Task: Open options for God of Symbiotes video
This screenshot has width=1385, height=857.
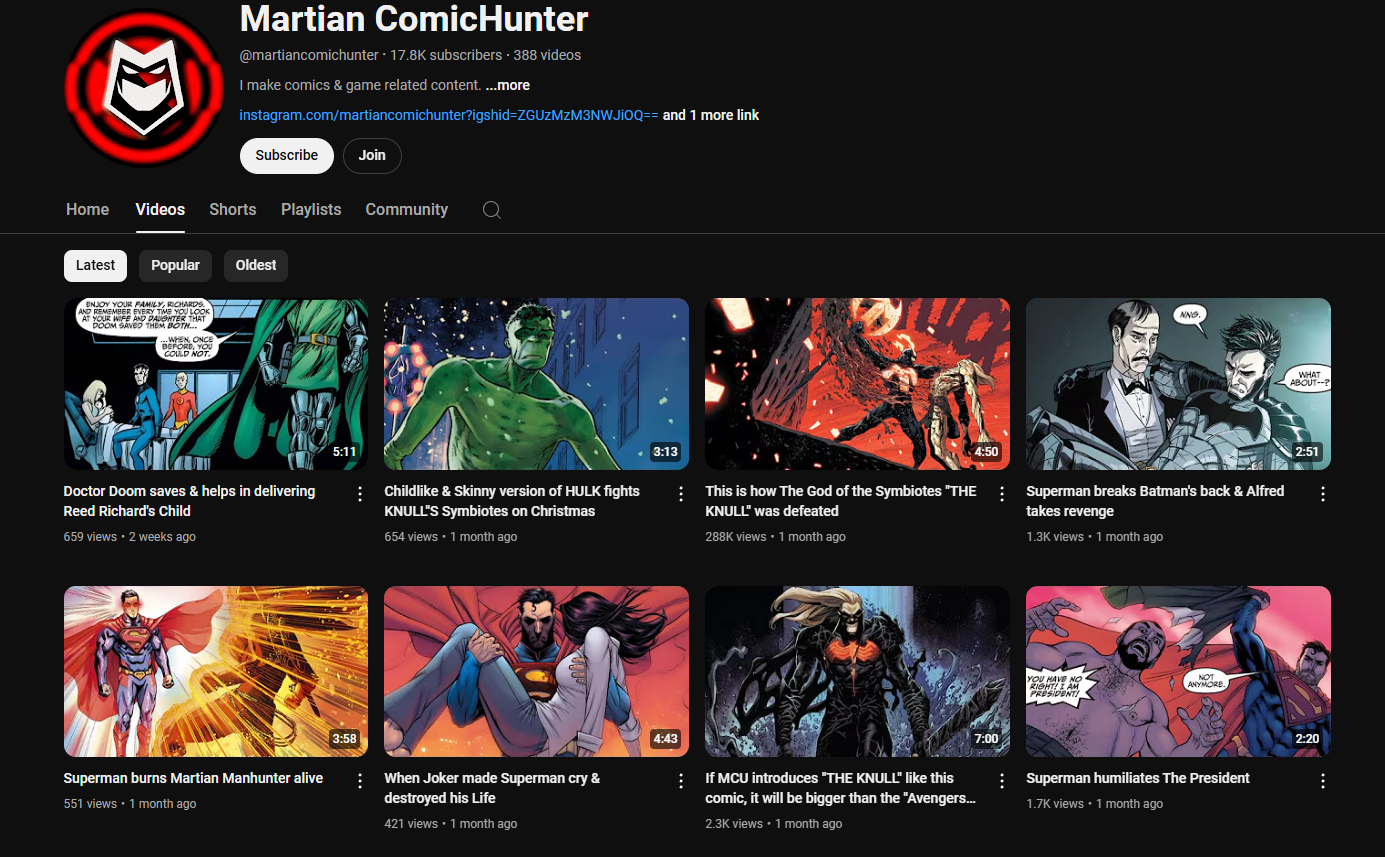Action: pyautogui.click(x=1001, y=494)
